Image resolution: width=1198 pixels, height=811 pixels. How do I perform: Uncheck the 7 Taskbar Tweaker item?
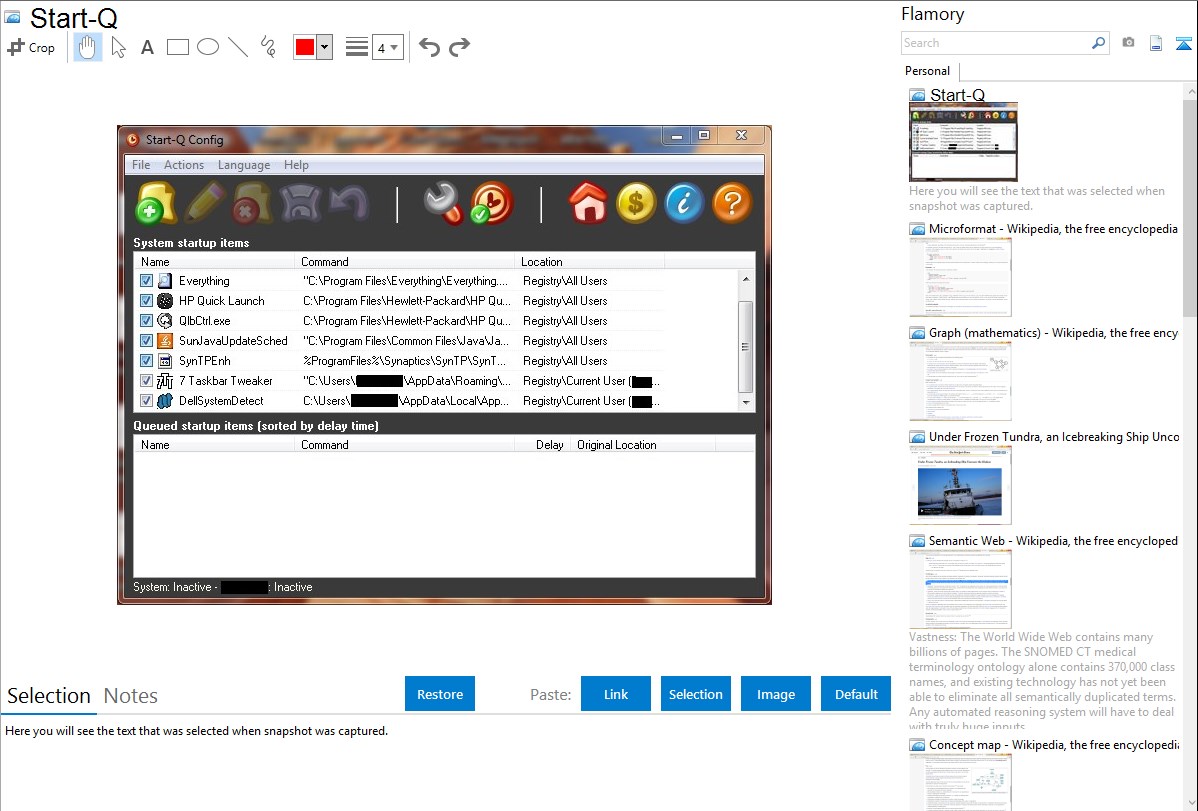click(x=147, y=381)
